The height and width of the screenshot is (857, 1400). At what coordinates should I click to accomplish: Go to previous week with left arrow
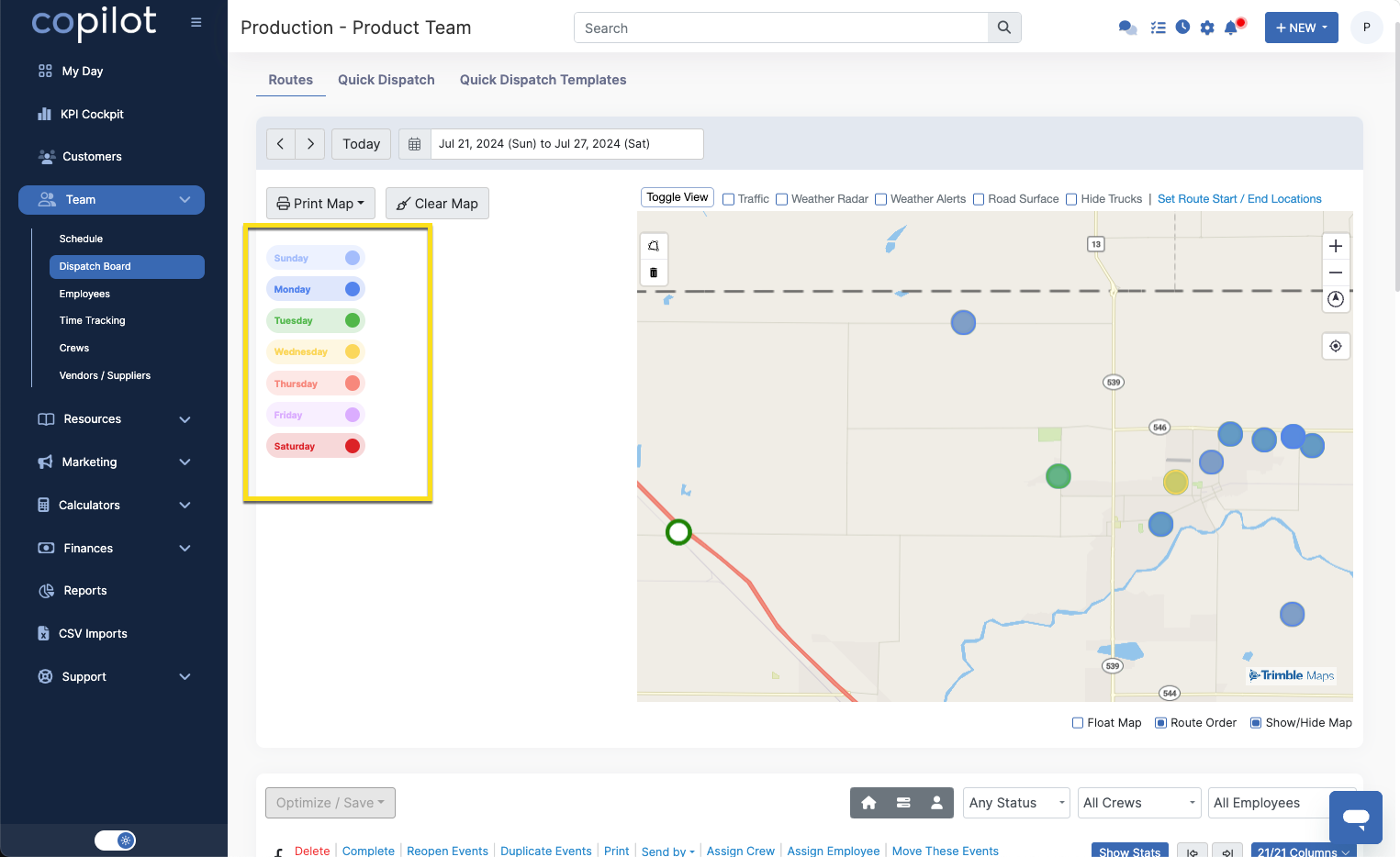tap(280, 144)
